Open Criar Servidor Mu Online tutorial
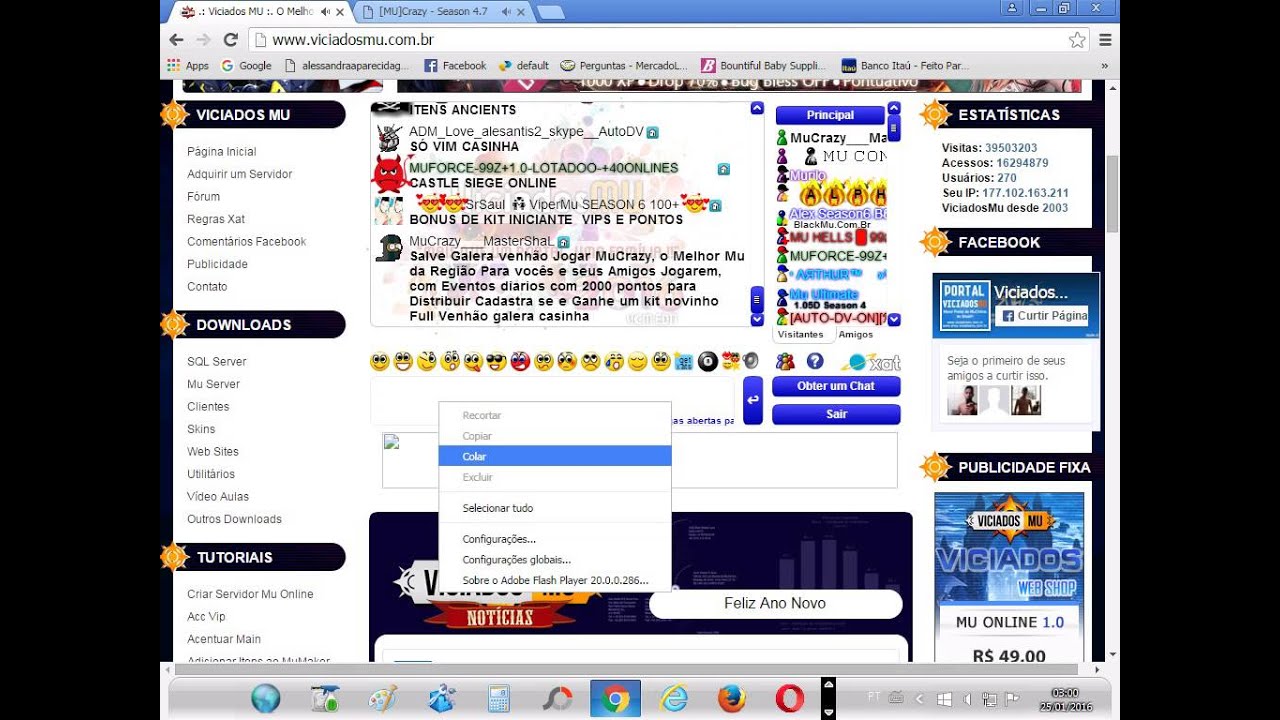Viewport: 1280px width, 720px height. (x=250, y=594)
